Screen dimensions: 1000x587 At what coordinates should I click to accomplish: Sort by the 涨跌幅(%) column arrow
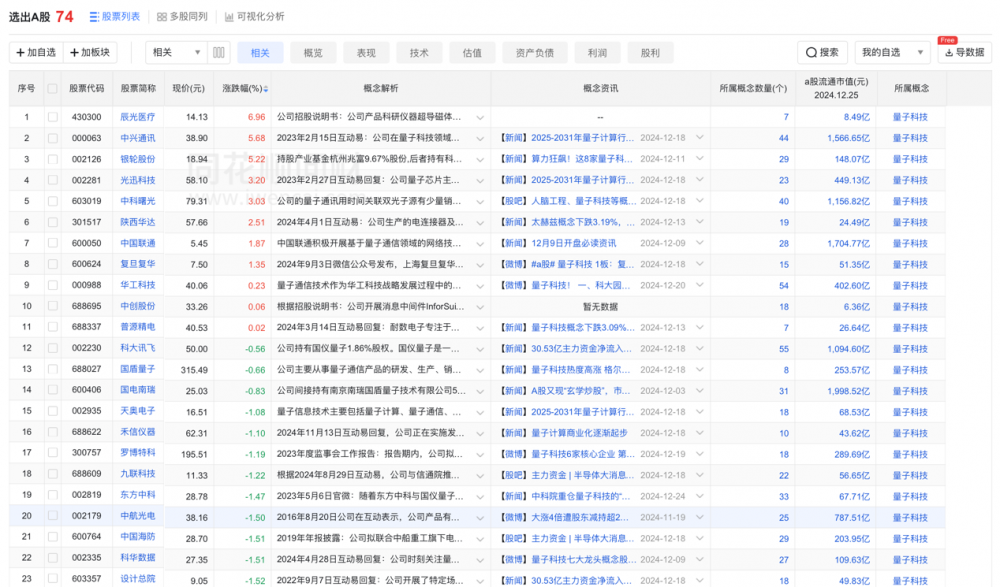click(266, 89)
